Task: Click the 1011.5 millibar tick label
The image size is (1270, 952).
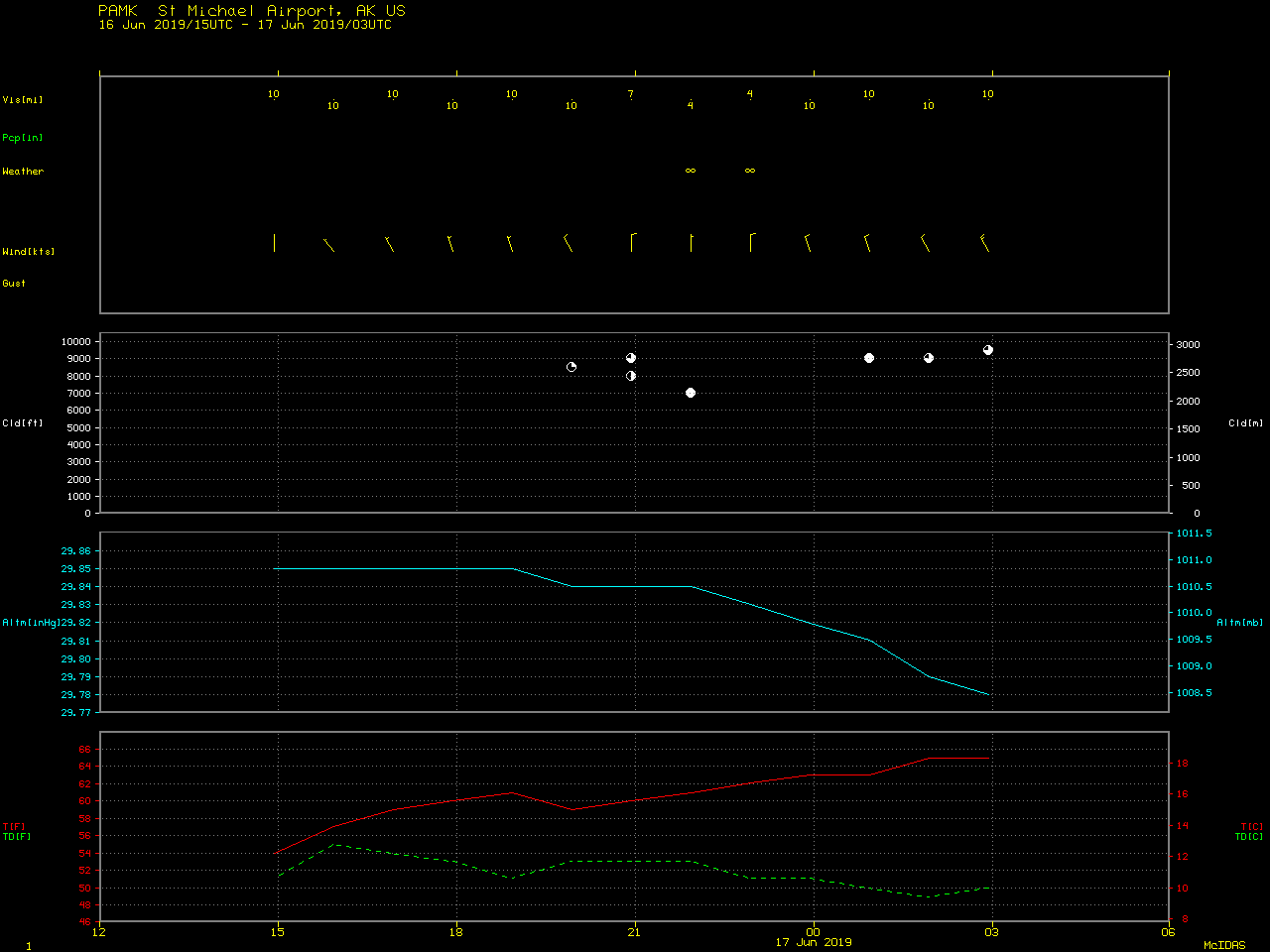Action: click(1195, 534)
